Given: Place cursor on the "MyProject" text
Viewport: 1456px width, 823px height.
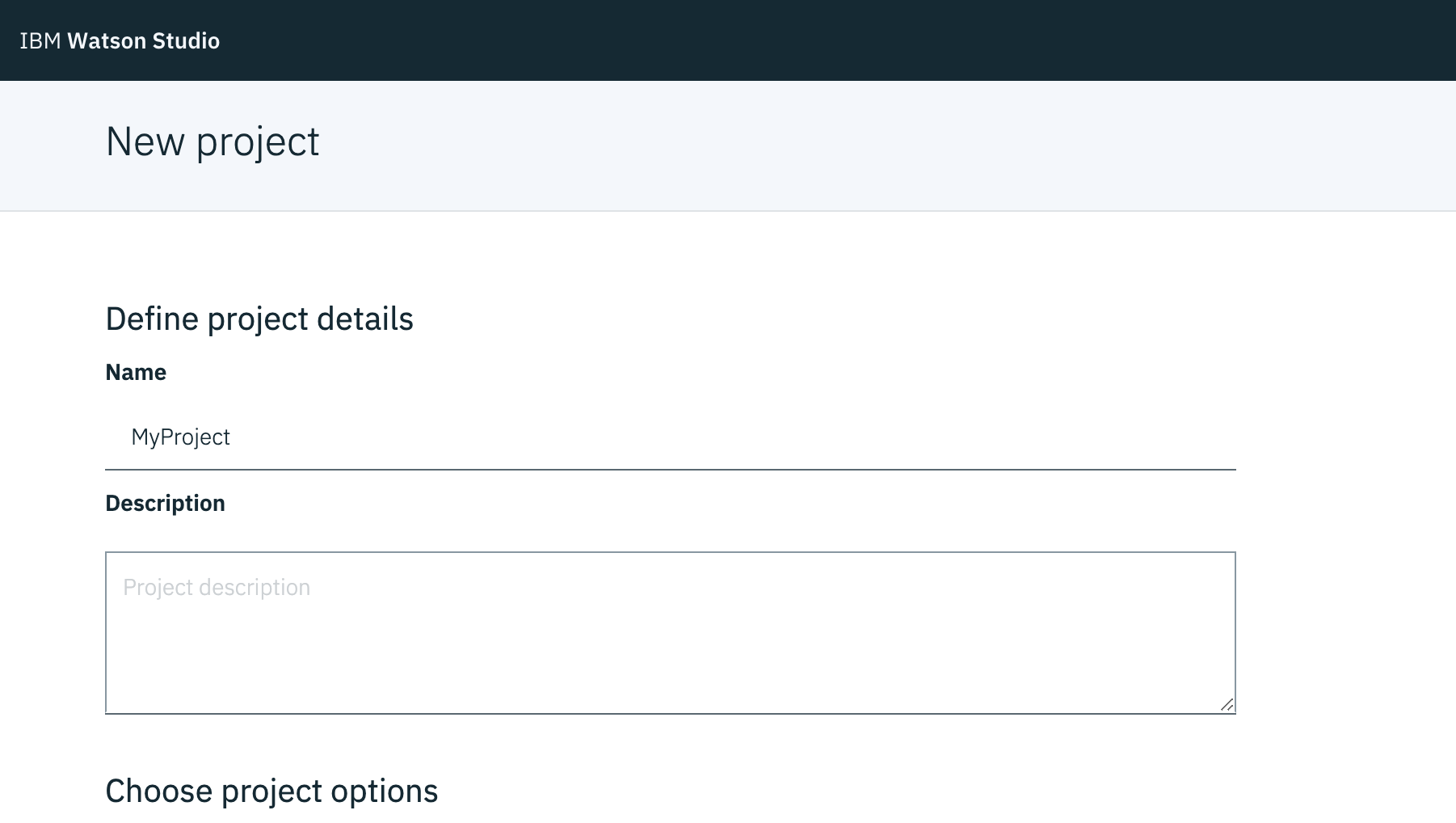Looking at the screenshot, I should 180,437.
